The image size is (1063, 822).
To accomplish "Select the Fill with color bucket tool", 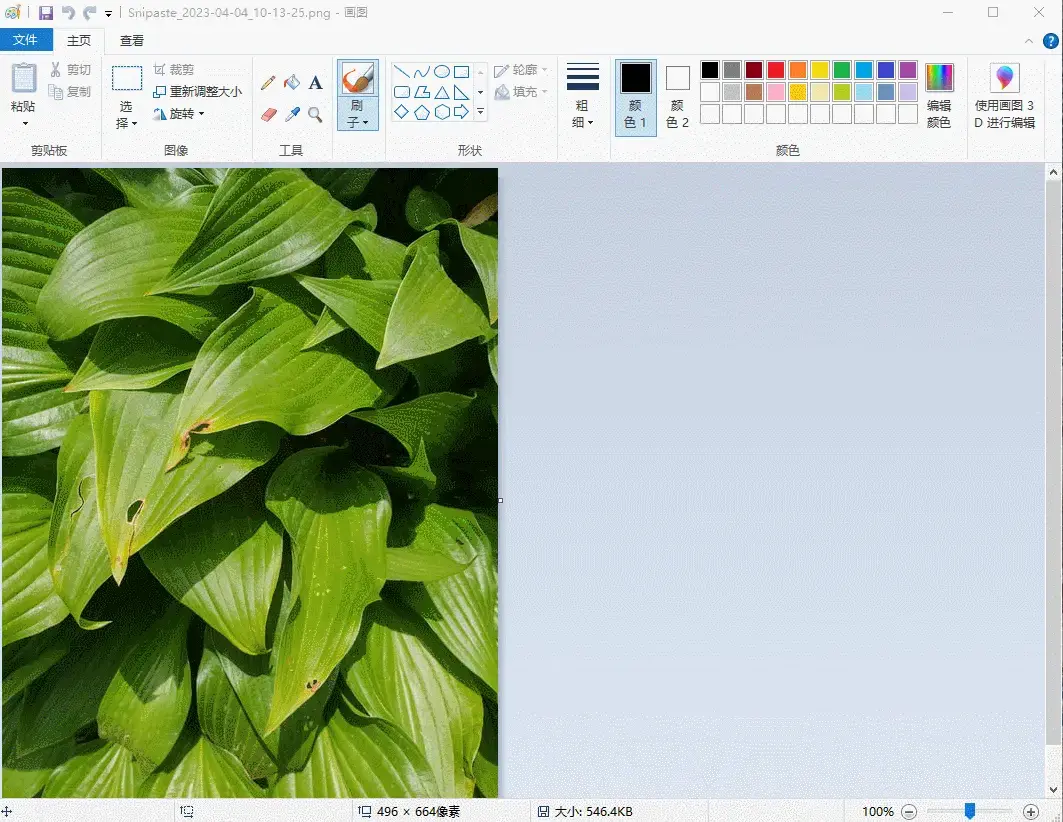I will (x=292, y=82).
